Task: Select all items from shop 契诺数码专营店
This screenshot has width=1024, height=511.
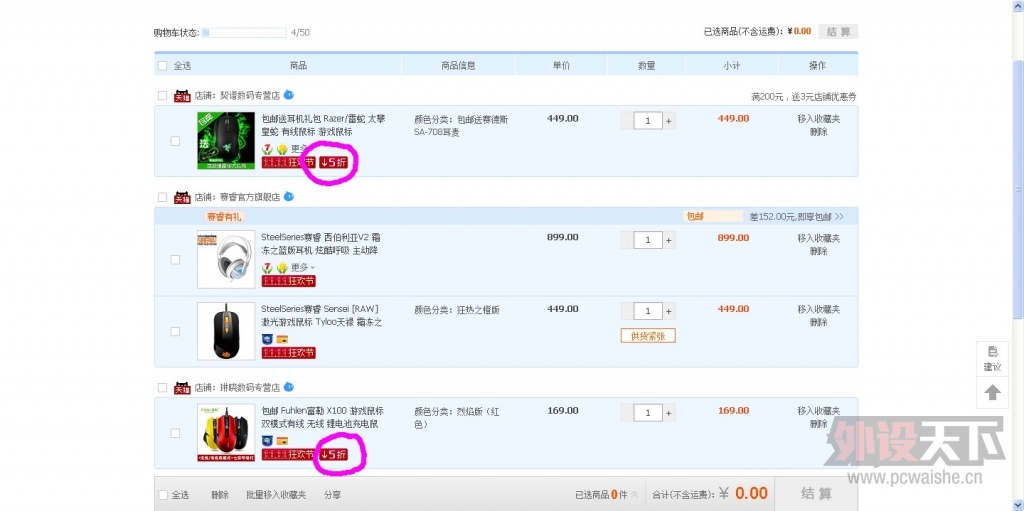Action: pyautogui.click(x=163, y=95)
